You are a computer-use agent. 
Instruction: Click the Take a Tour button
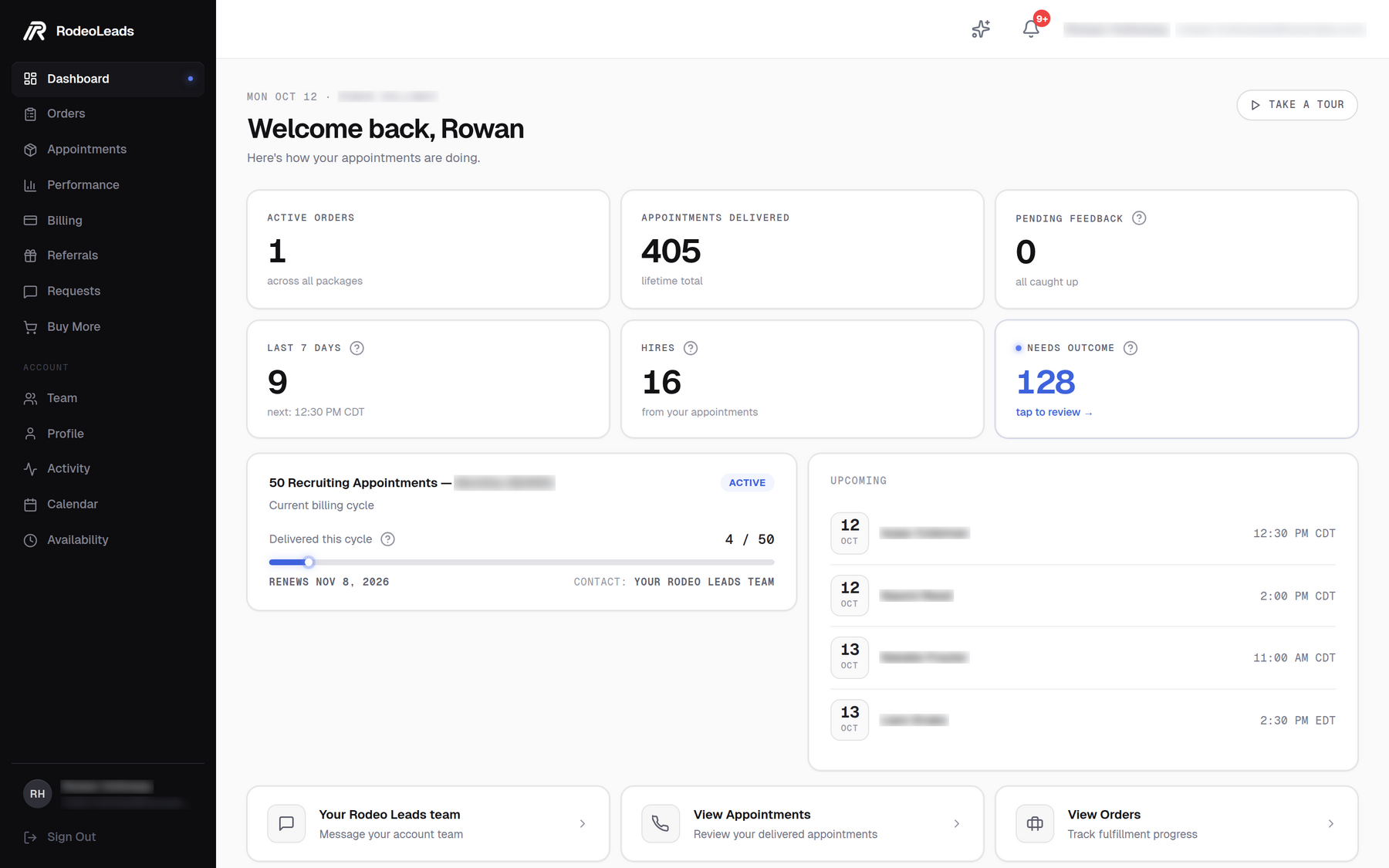tap(1296, 105)
